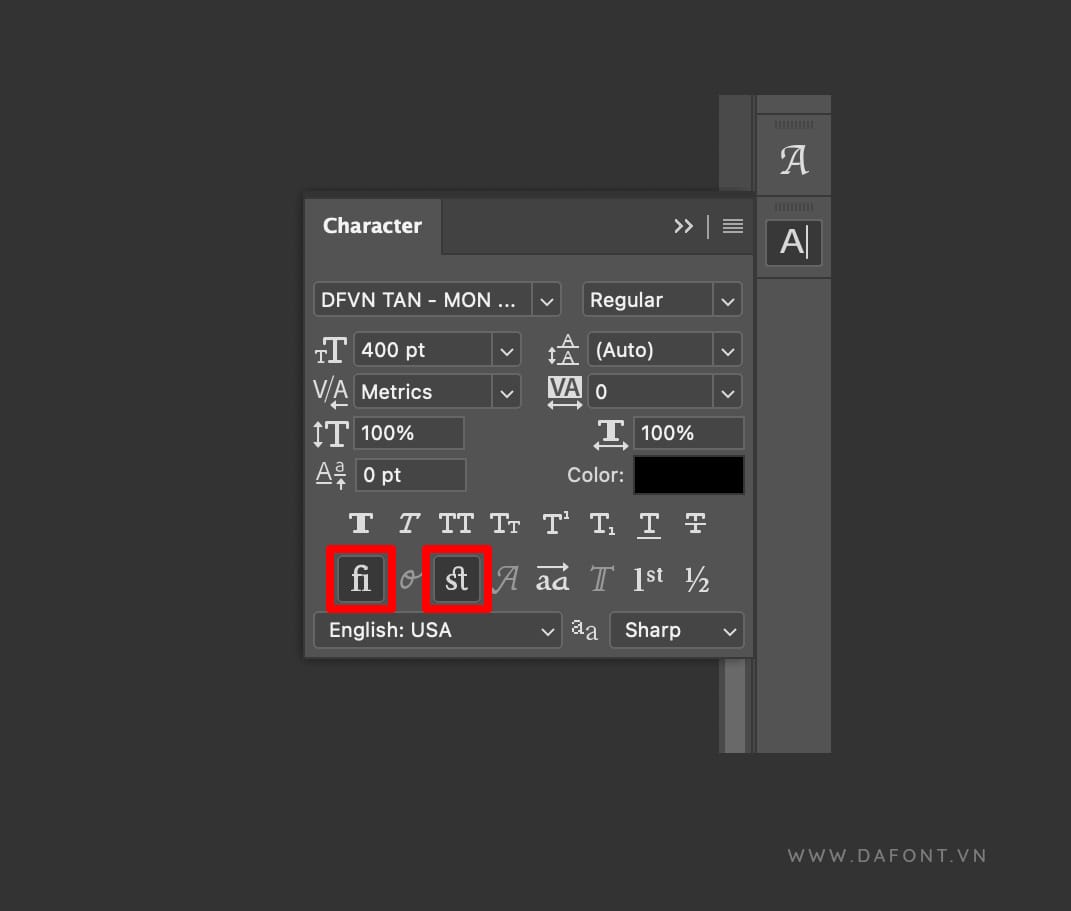The width and height of the screenshot is (1071, 911).
Task: Open the text color swatch picker
Action: pos(688,474)
